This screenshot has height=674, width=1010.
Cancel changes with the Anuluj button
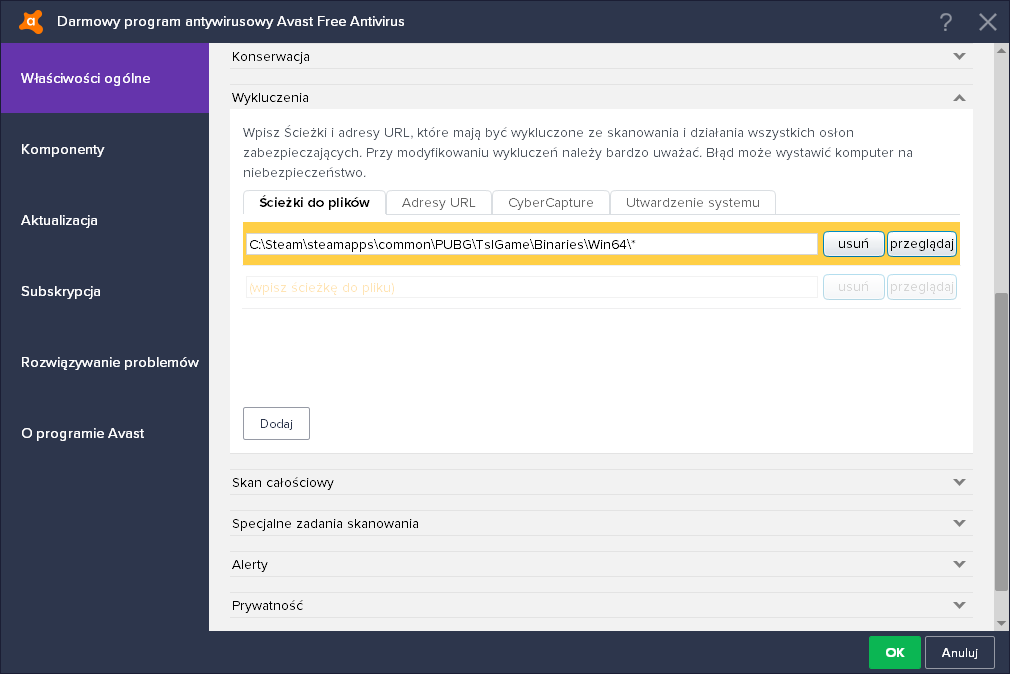click(960, 652)
